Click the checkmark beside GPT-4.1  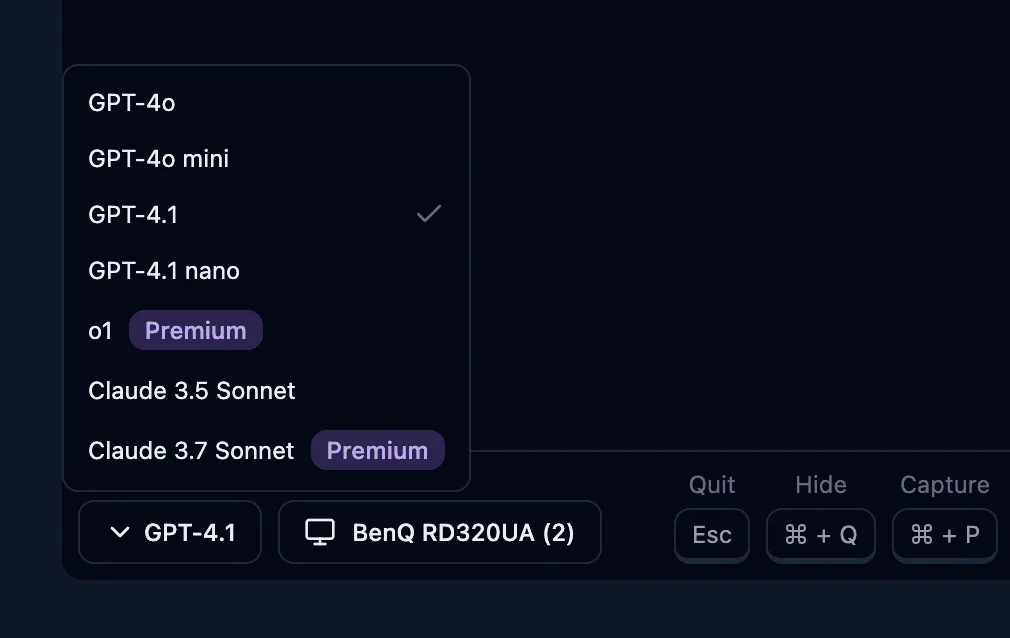coord(428,213)
